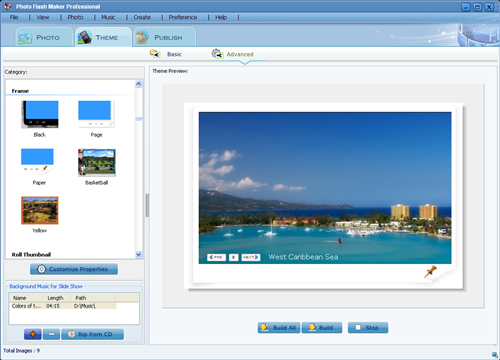Choose the Yellow frame thumbnail
This screenshot has width=500, height=360.
[40, 210]
